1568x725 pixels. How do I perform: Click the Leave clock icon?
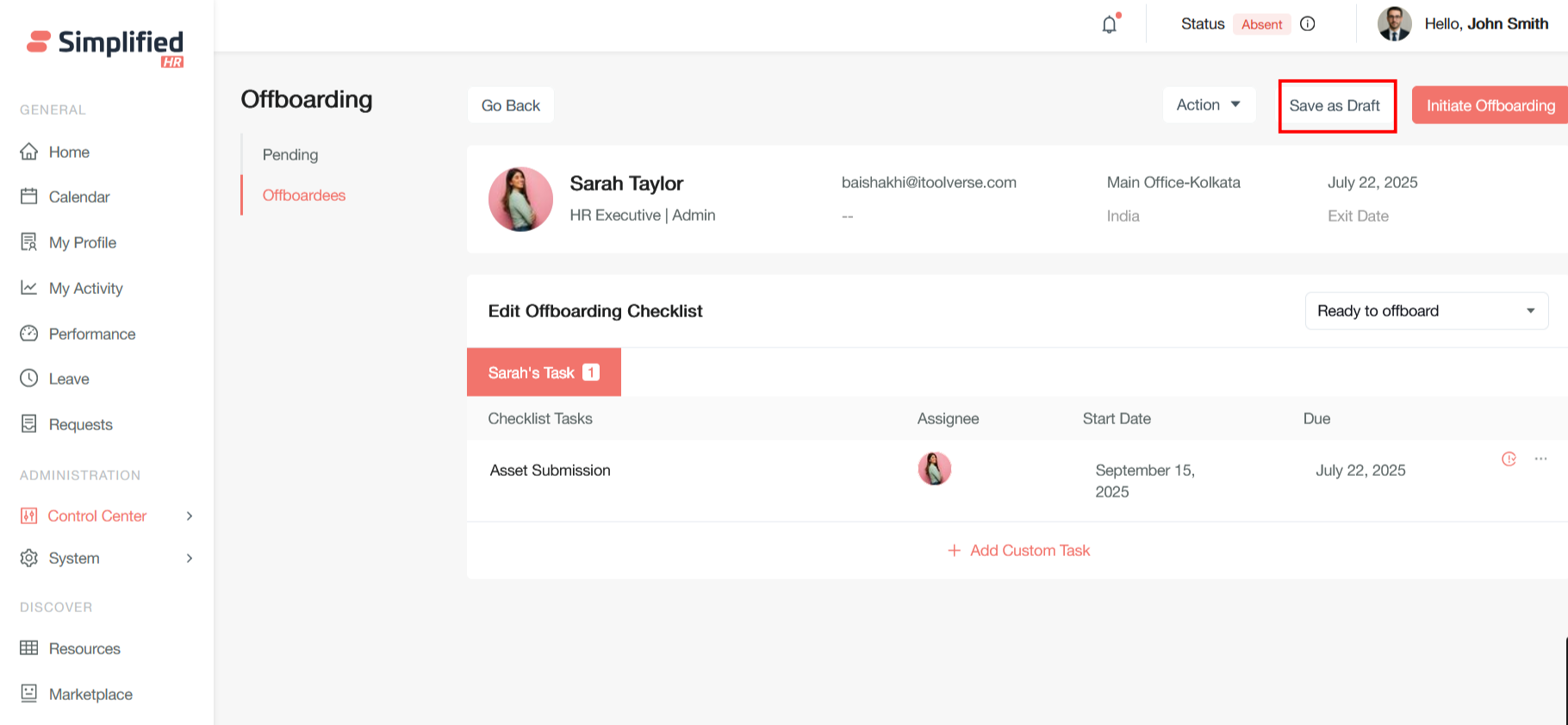coord(29,378)
